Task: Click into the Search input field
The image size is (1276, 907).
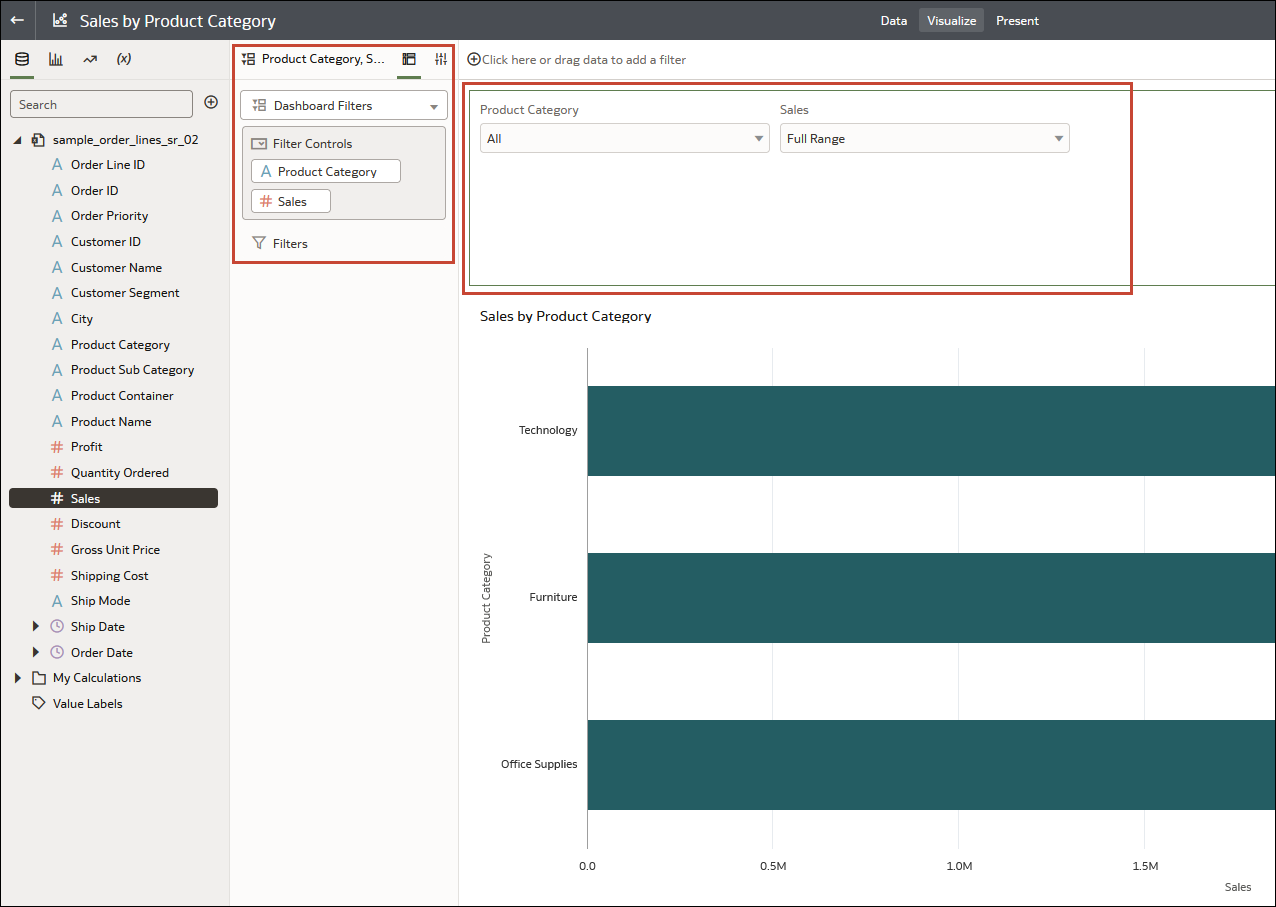Action: click(x=101, y=104)
